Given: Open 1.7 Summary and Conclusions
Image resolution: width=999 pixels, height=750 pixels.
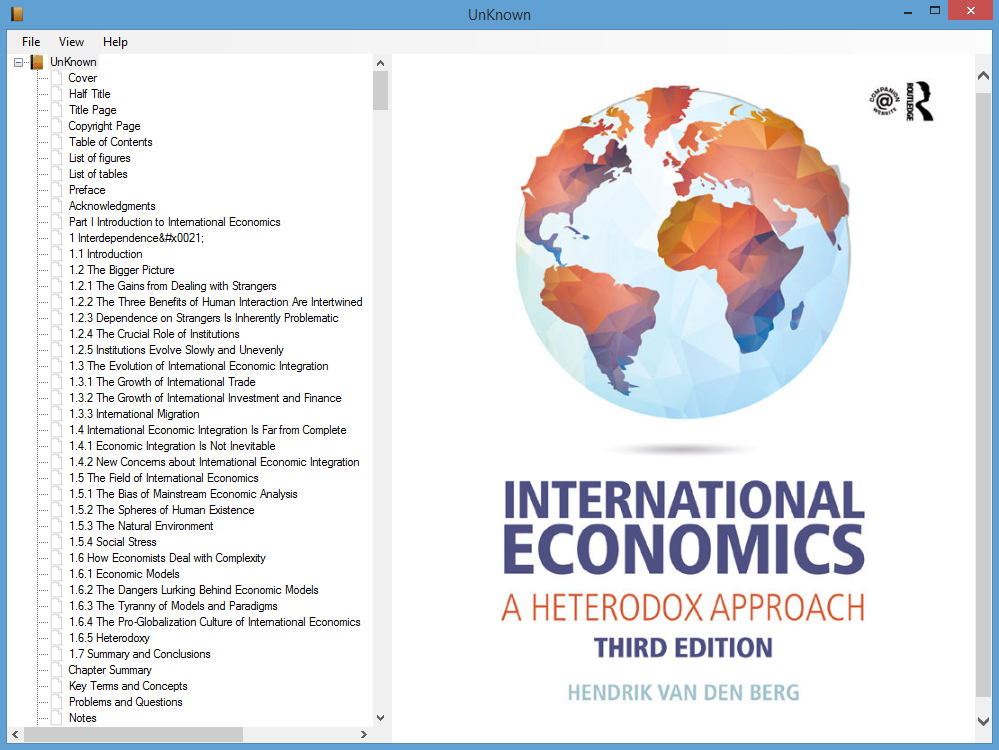Looking at the screenshot, I should coord(140,654).
